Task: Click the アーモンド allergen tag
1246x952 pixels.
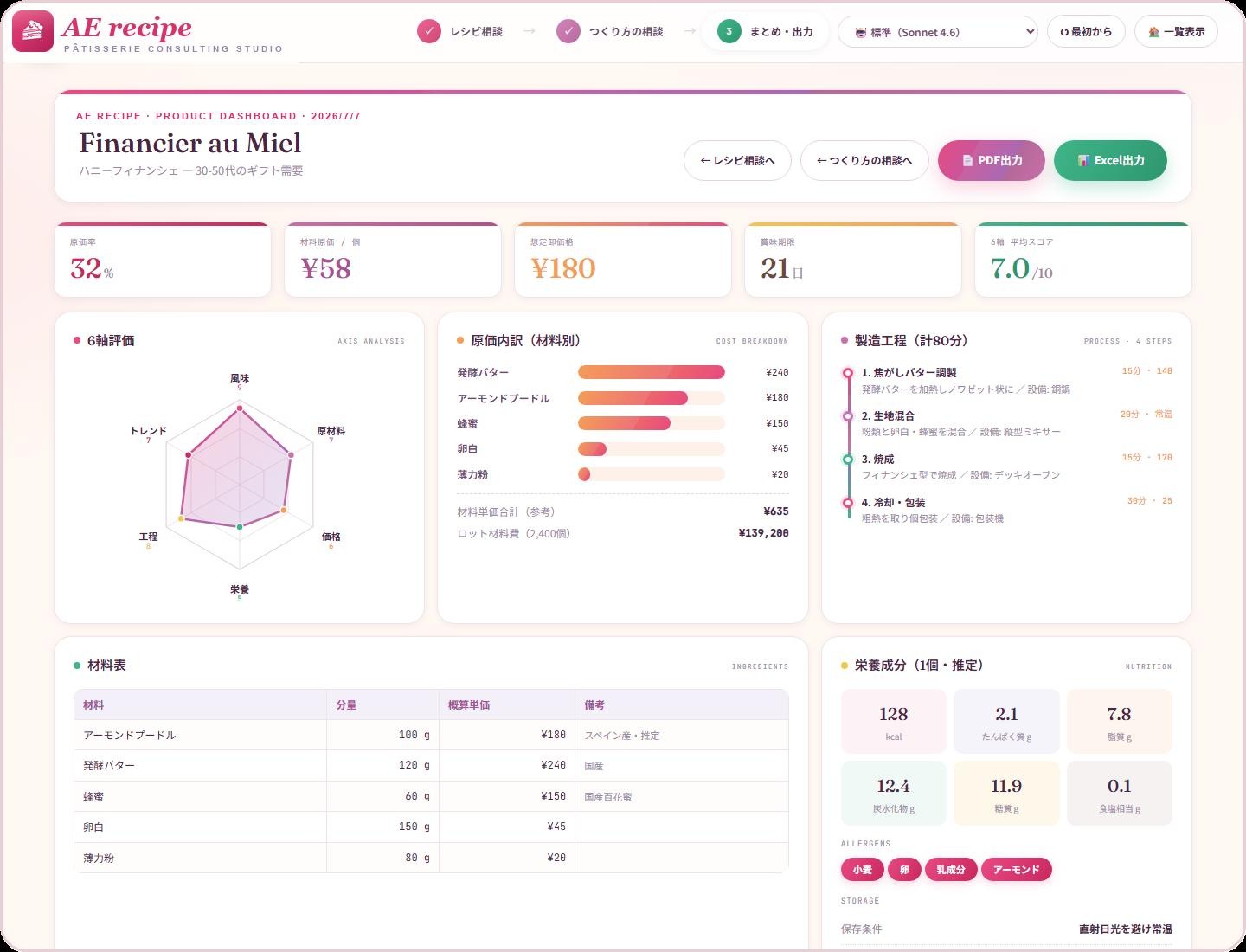Action: [x=1016, y=870]
